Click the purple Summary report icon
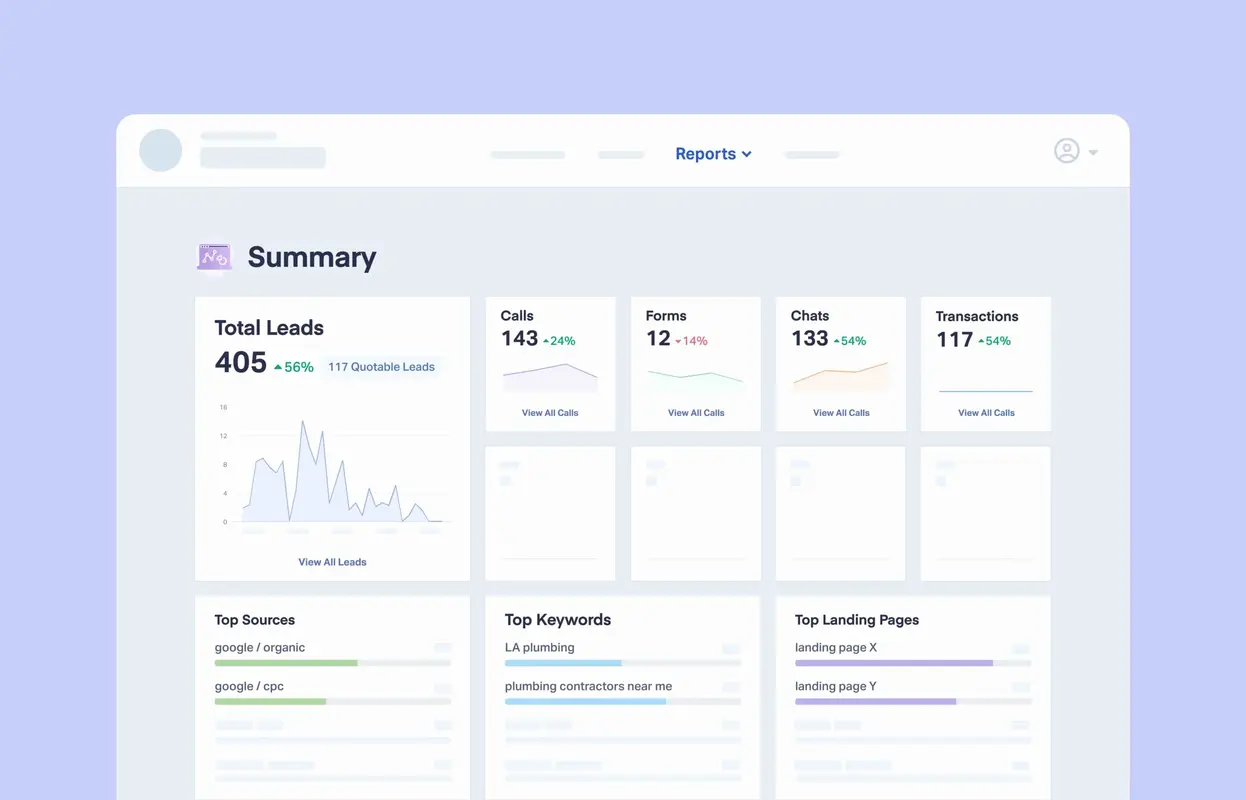This screenshot has height=800, width=1246. point(214,256)
